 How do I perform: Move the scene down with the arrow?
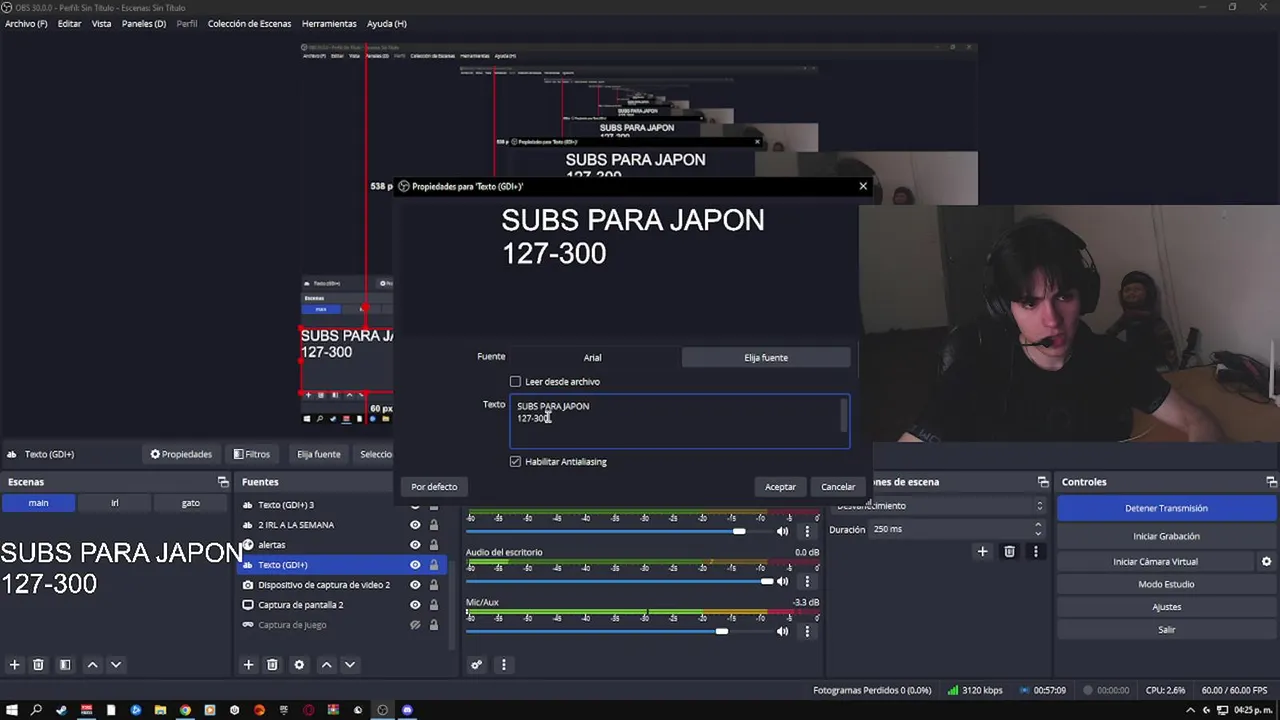point(116,665)
